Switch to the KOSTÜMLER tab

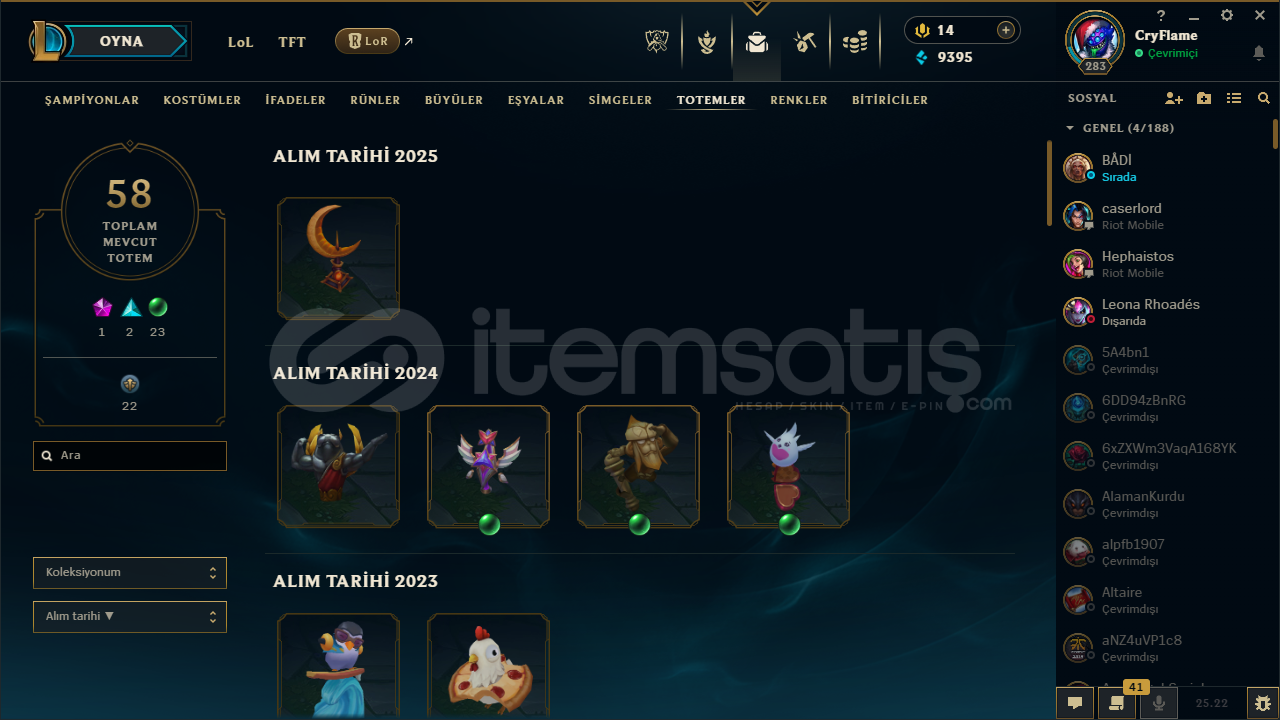point(202,100)
